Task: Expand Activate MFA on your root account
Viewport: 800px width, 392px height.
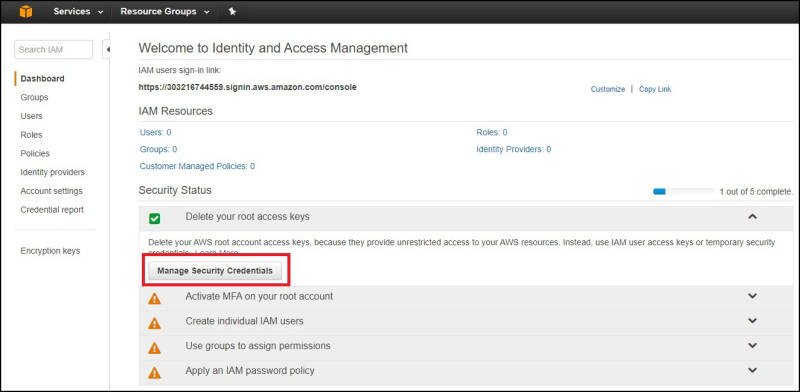Action: 752,296
